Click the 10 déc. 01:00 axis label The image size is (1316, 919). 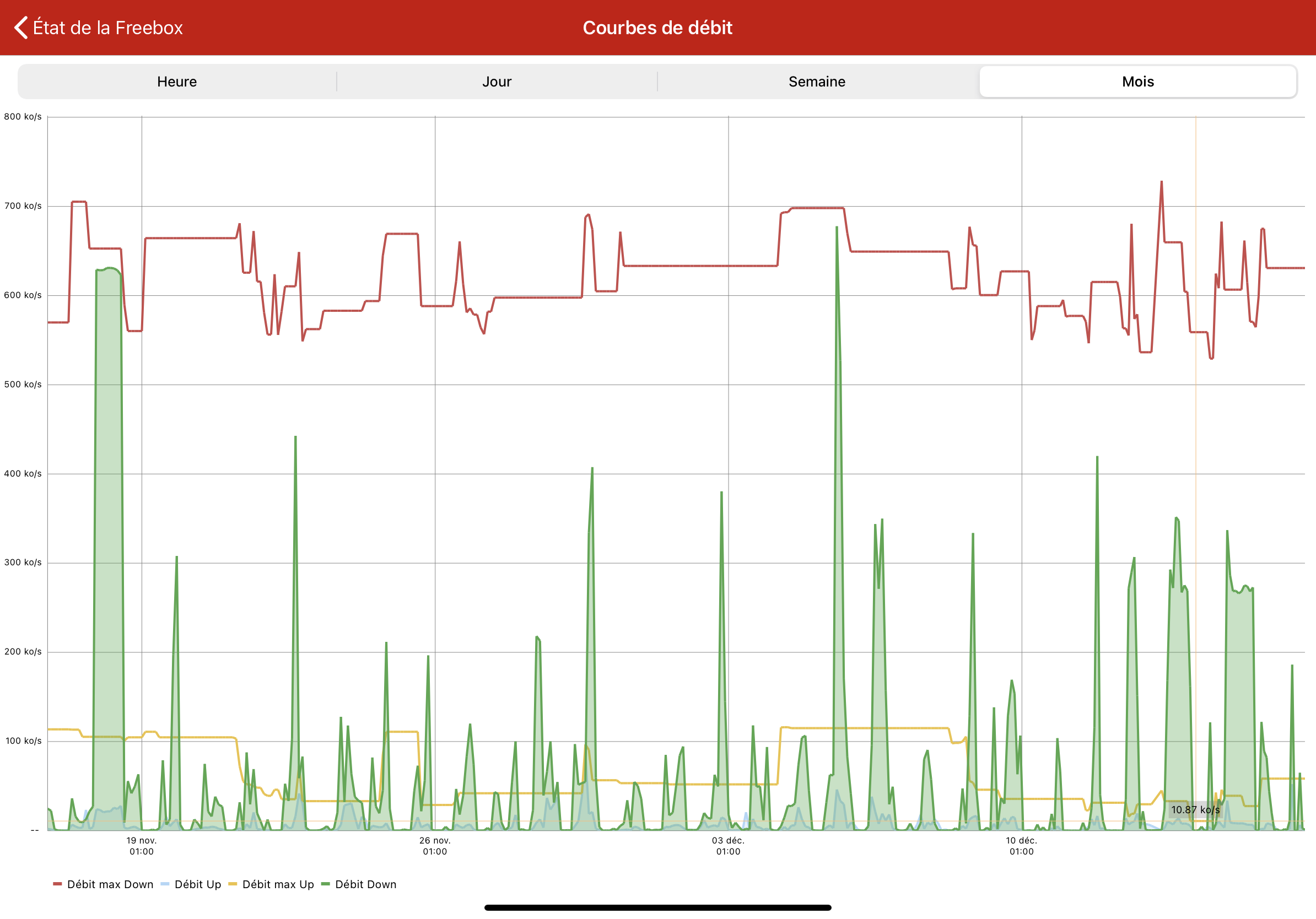click(1021, 846)
